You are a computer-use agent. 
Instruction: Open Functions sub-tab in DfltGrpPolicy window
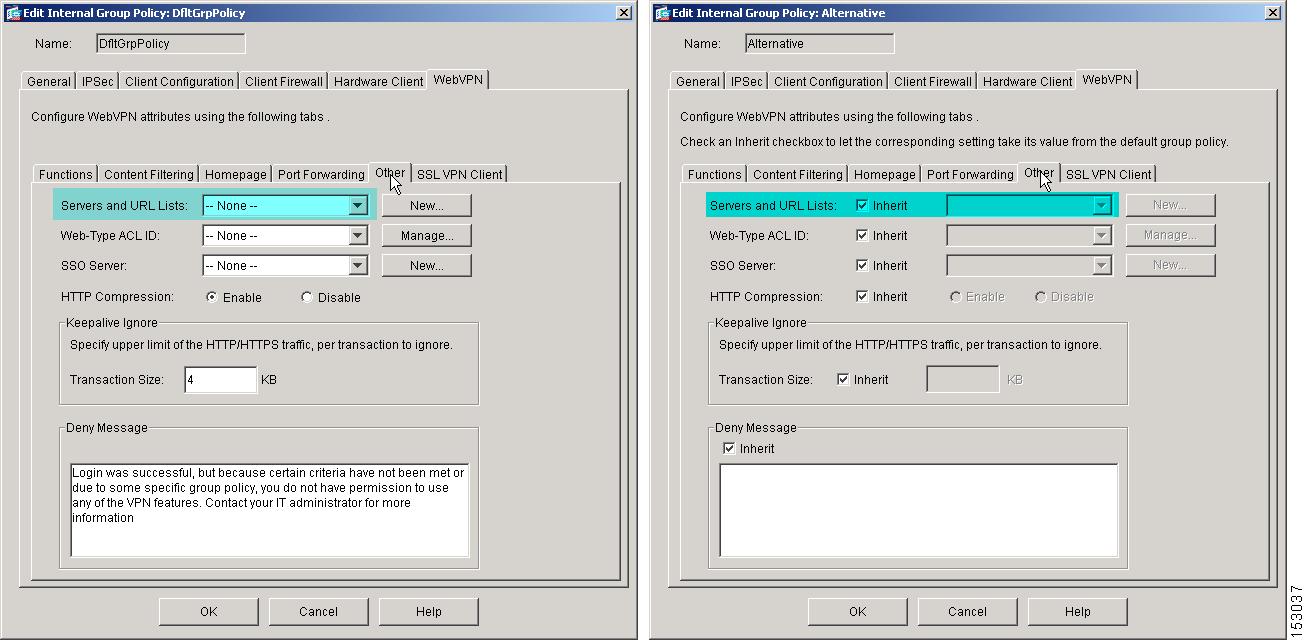point(65,174)
